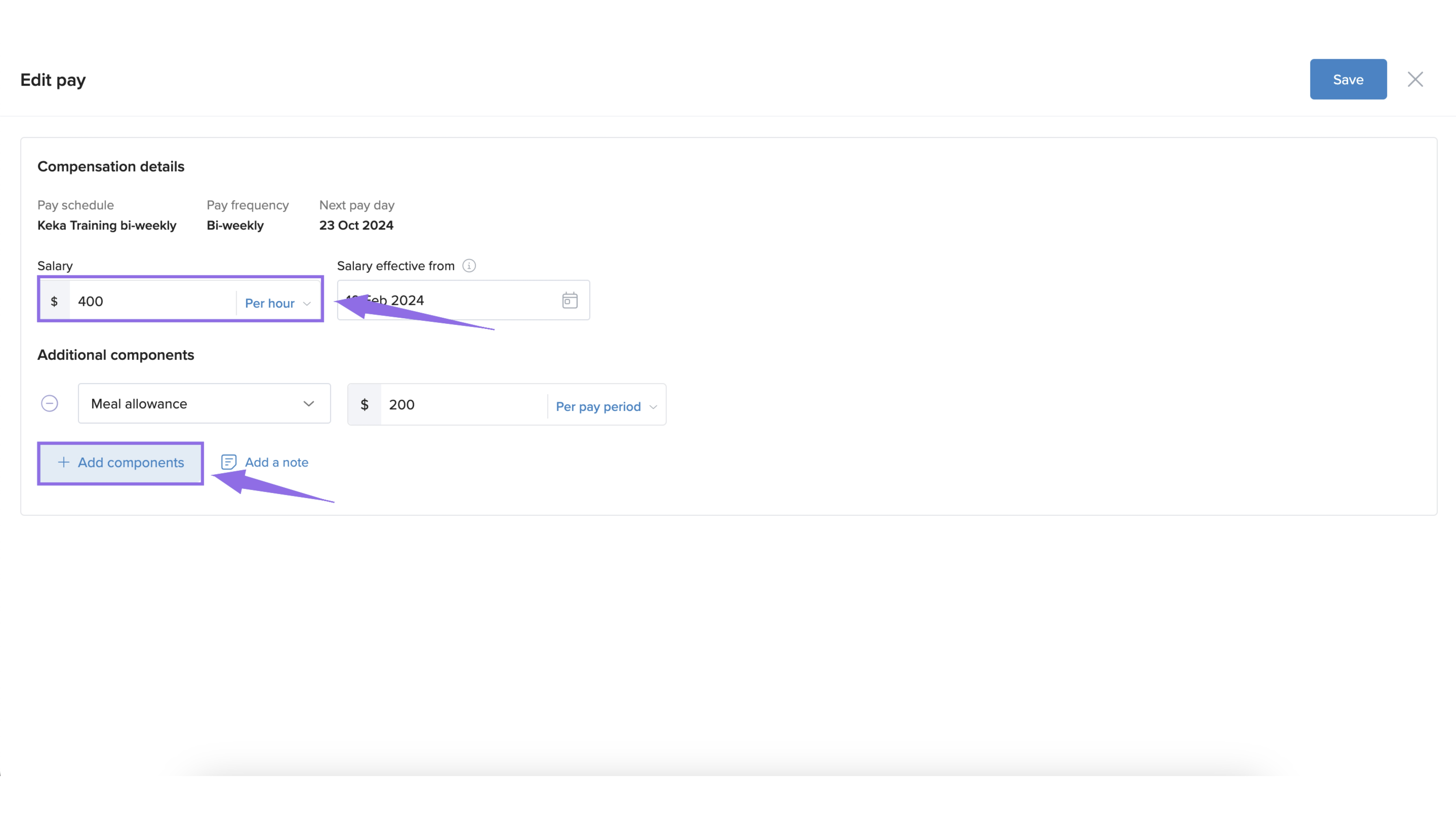Viewport: 1456px width, 819px height.
Task: Click the info icon beside Salary effective from
Action: click(x=469, y=266)
